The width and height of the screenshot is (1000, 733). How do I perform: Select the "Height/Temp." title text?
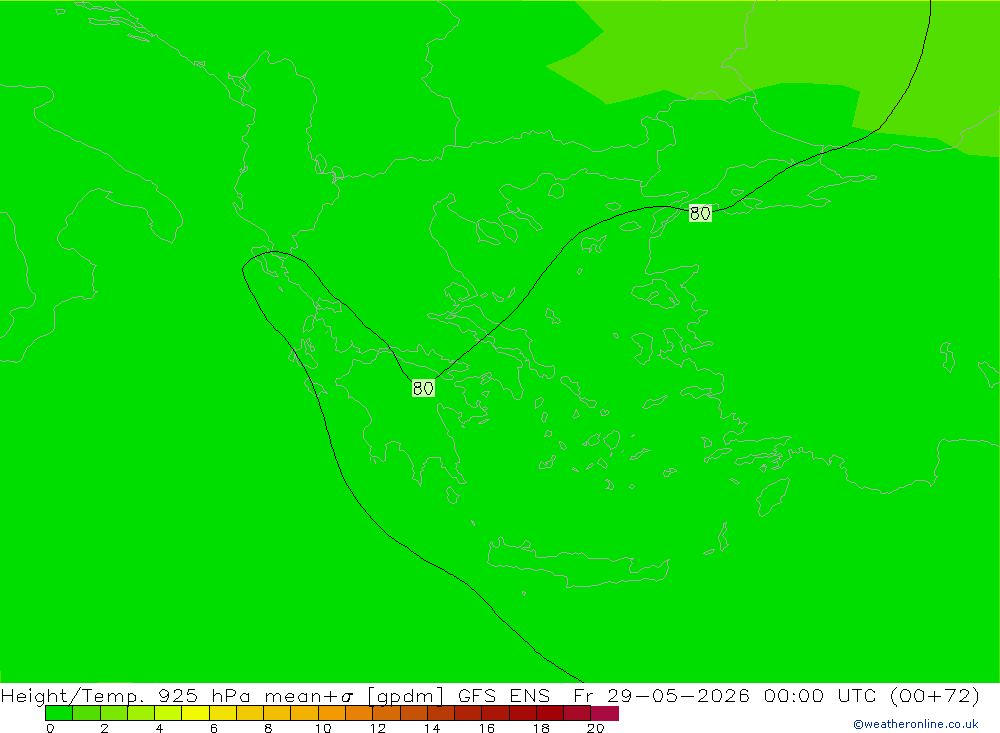pyautogui.click(x=73, y=695)
